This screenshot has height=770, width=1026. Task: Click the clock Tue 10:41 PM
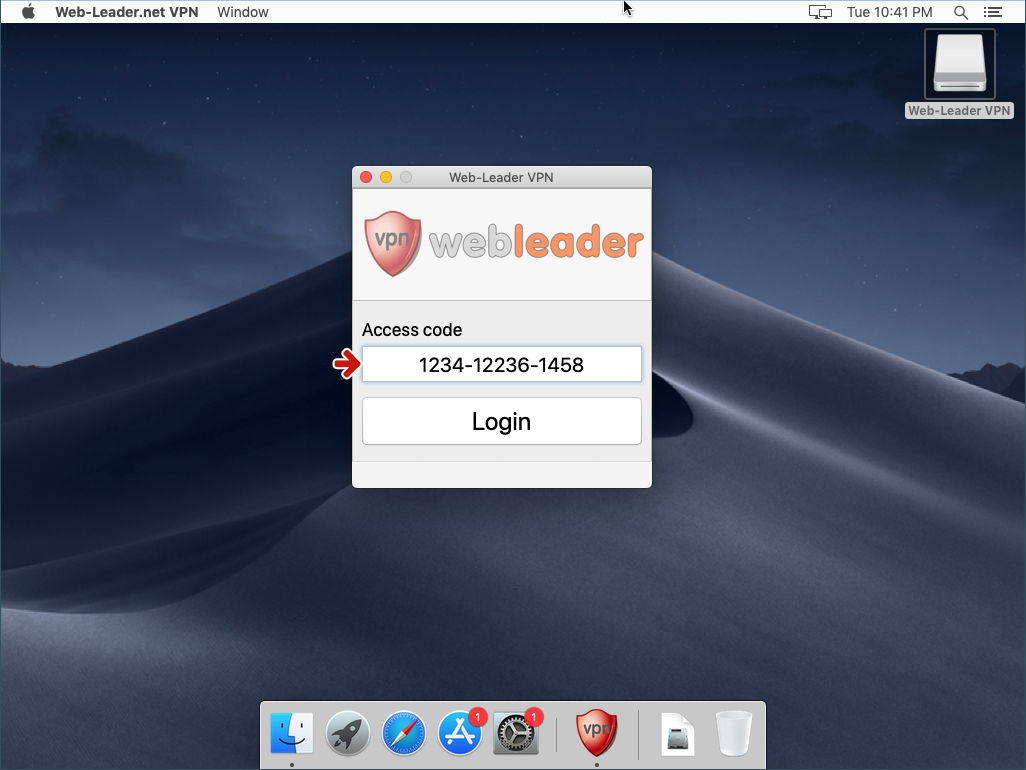[x=889, y=12]
